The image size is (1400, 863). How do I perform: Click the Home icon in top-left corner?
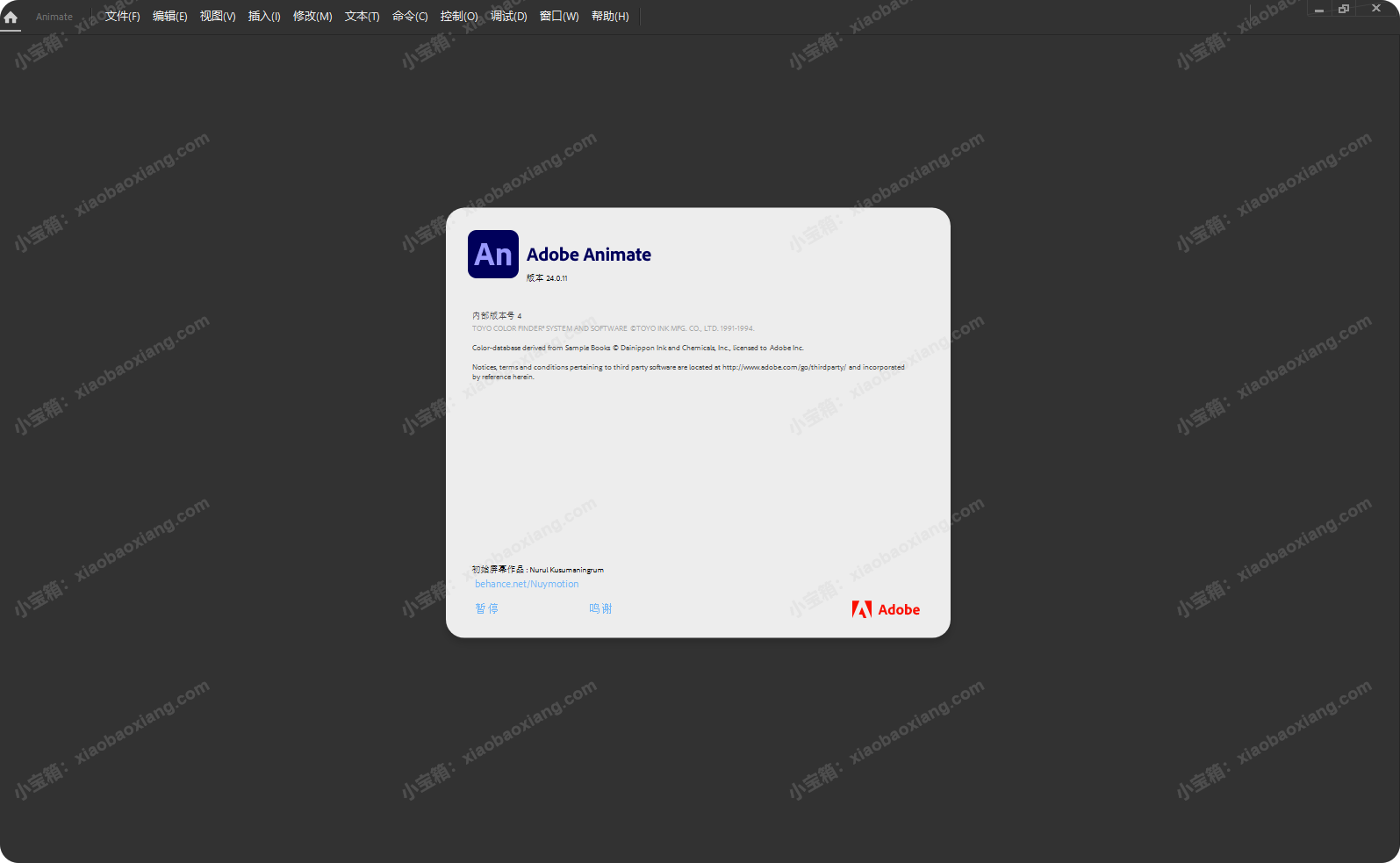[11, 17]
